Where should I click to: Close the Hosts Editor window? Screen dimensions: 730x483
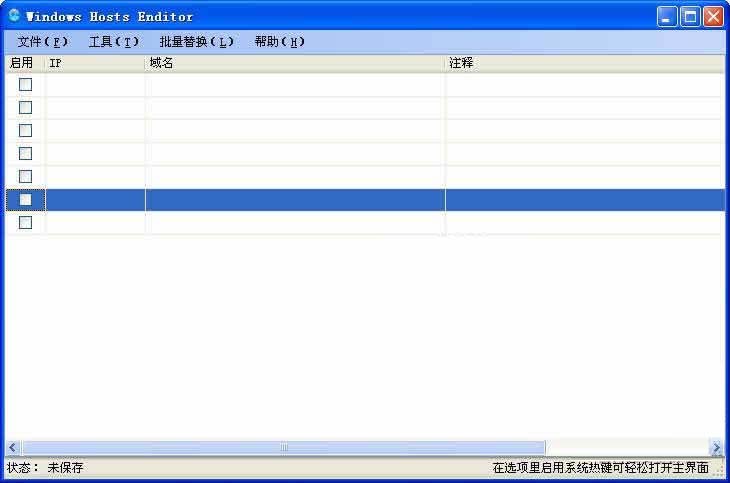click(x=713, y=16)
